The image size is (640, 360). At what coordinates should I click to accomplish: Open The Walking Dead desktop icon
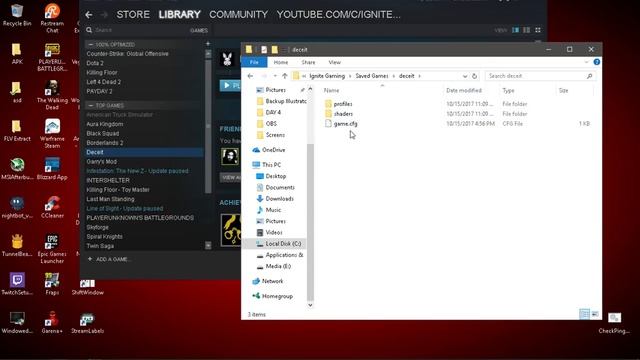coord(52,95)
